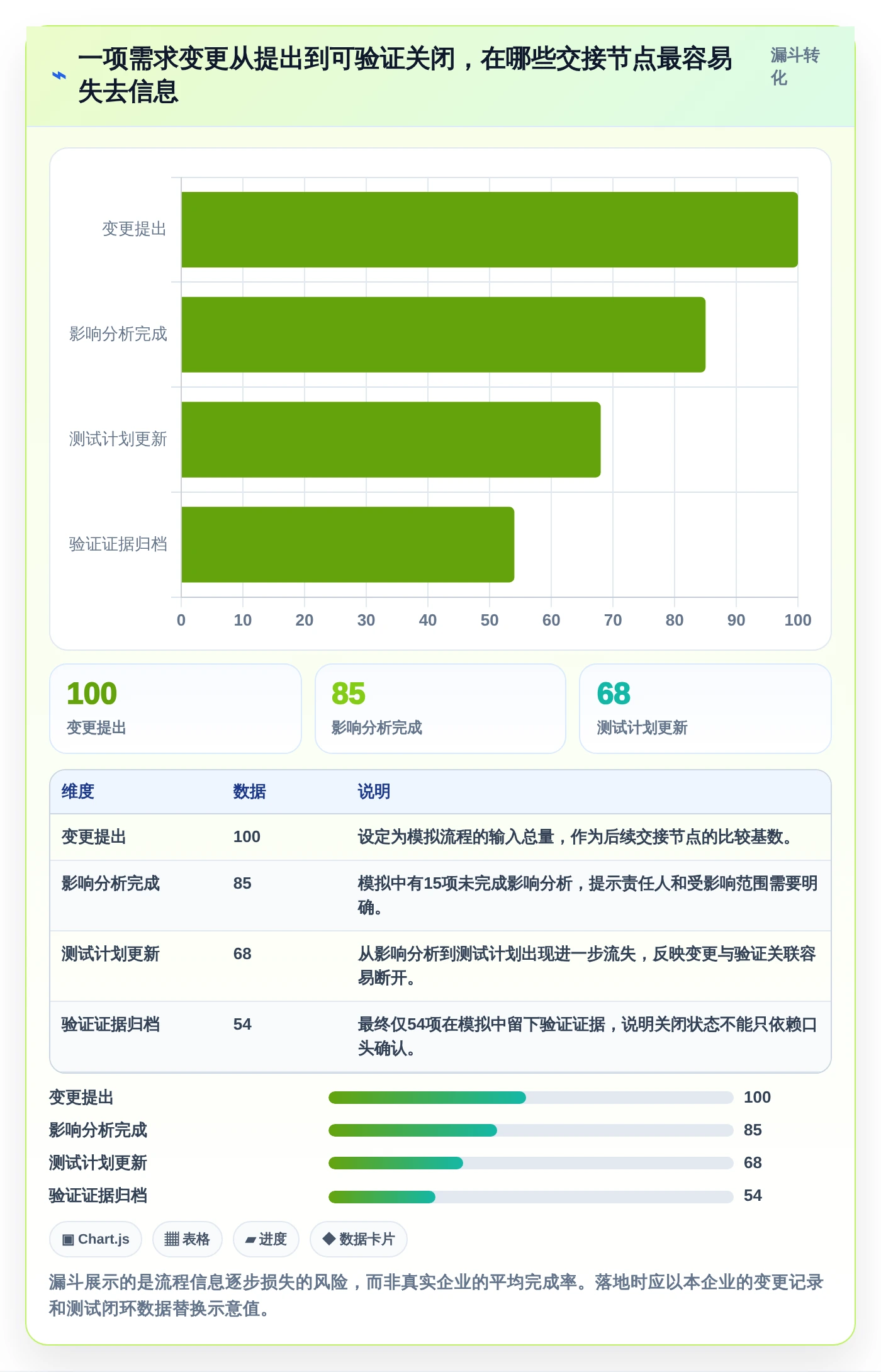881x1372 pixels.
Task: Click the description starting 最终仅54项
Action: pos(588,1037)
